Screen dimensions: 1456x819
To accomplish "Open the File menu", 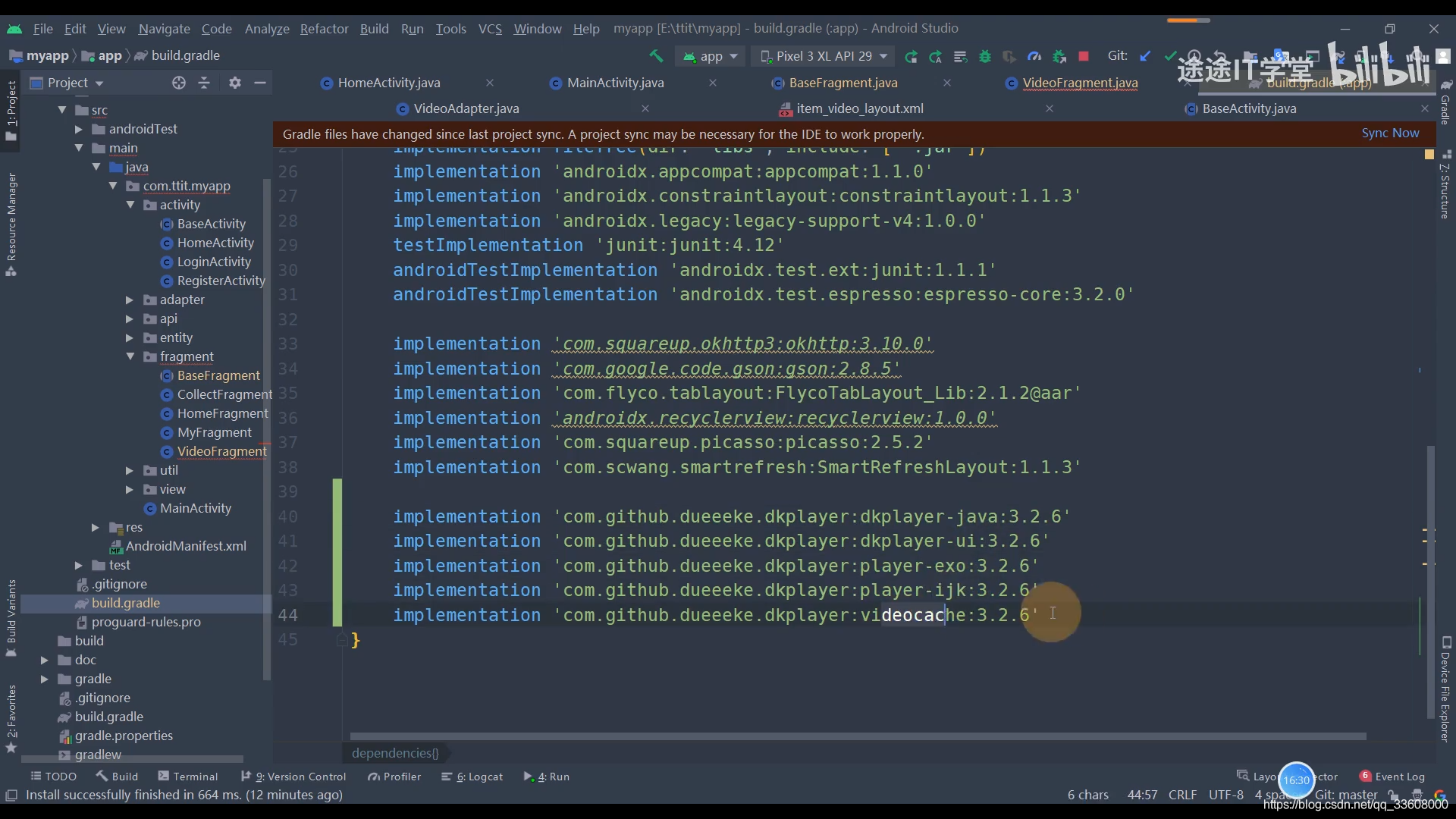I will (43, 29).
